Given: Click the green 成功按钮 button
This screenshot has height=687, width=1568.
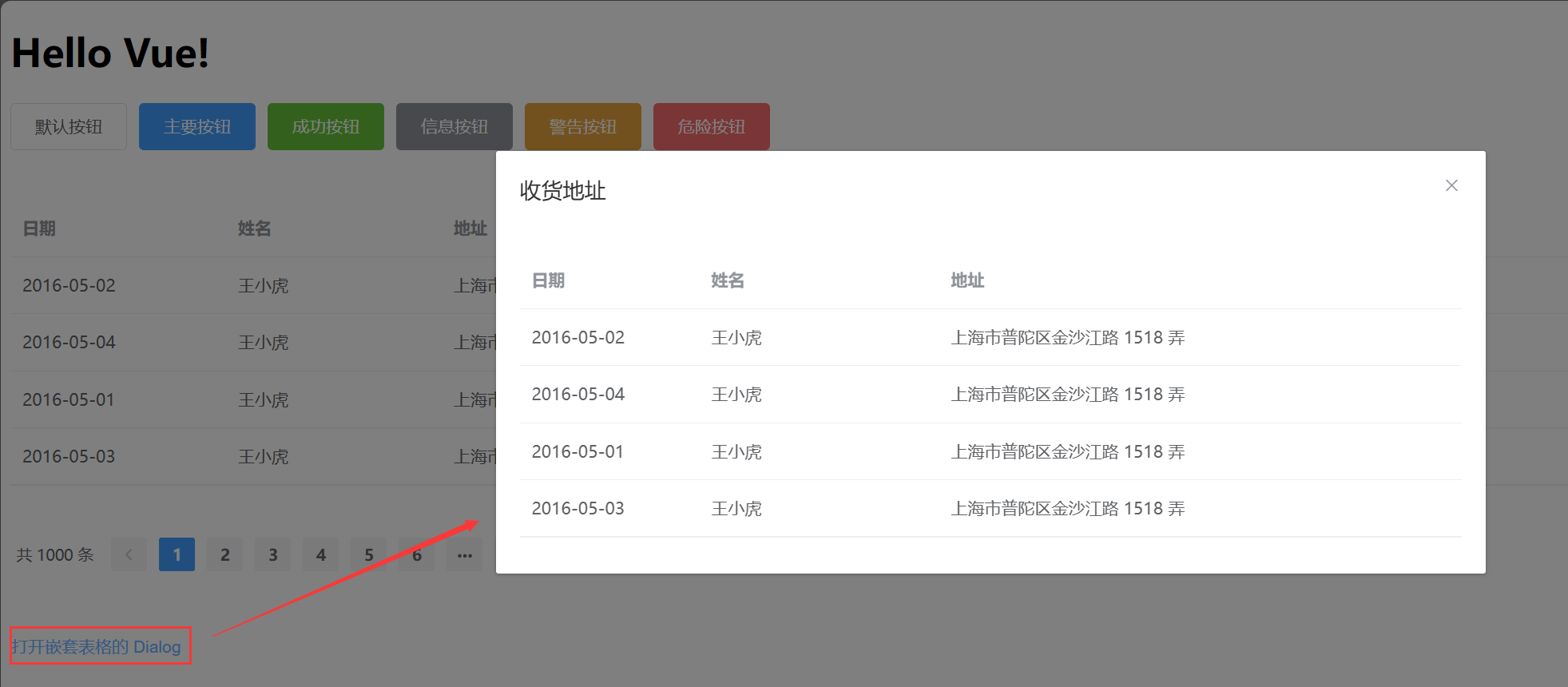Looking at the screenshot, I should click(326, 126).
